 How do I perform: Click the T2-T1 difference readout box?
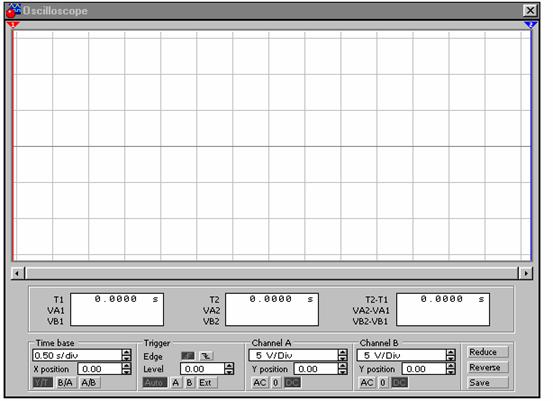point(443,309)
